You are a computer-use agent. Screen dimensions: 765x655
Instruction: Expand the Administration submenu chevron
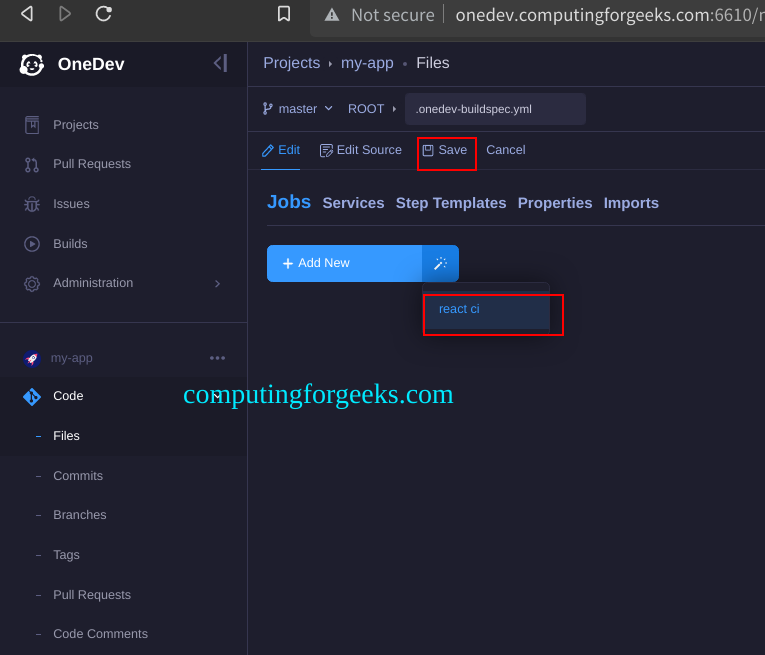(218, 283)
